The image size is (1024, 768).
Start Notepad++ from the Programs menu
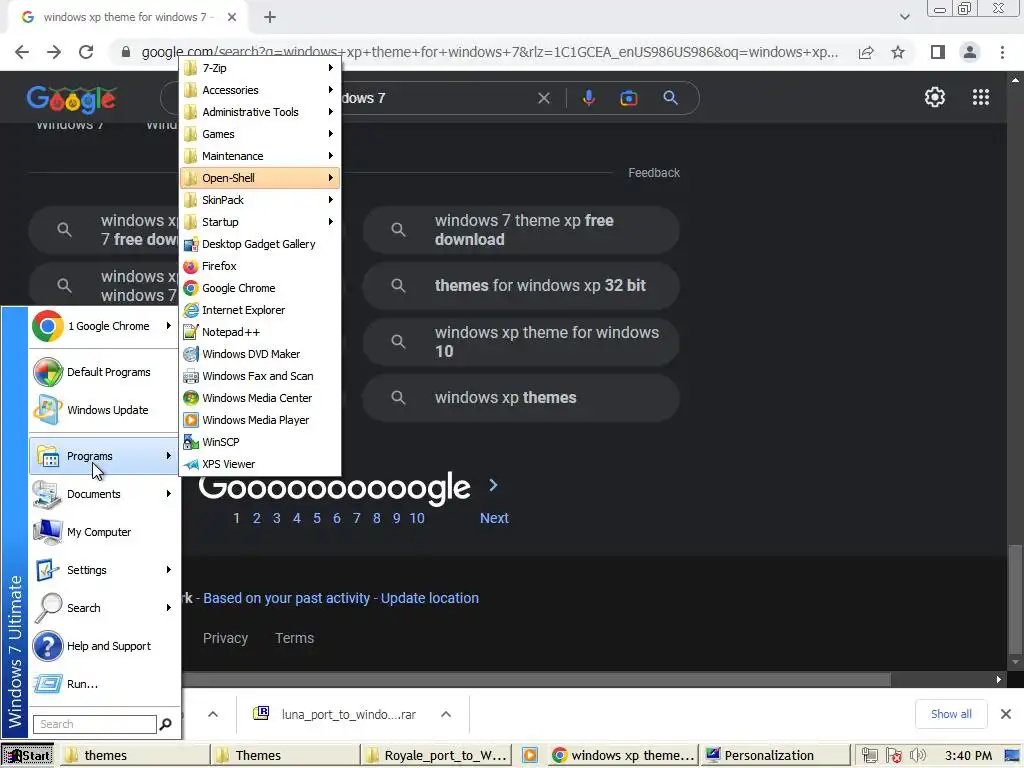coord(260,332)
